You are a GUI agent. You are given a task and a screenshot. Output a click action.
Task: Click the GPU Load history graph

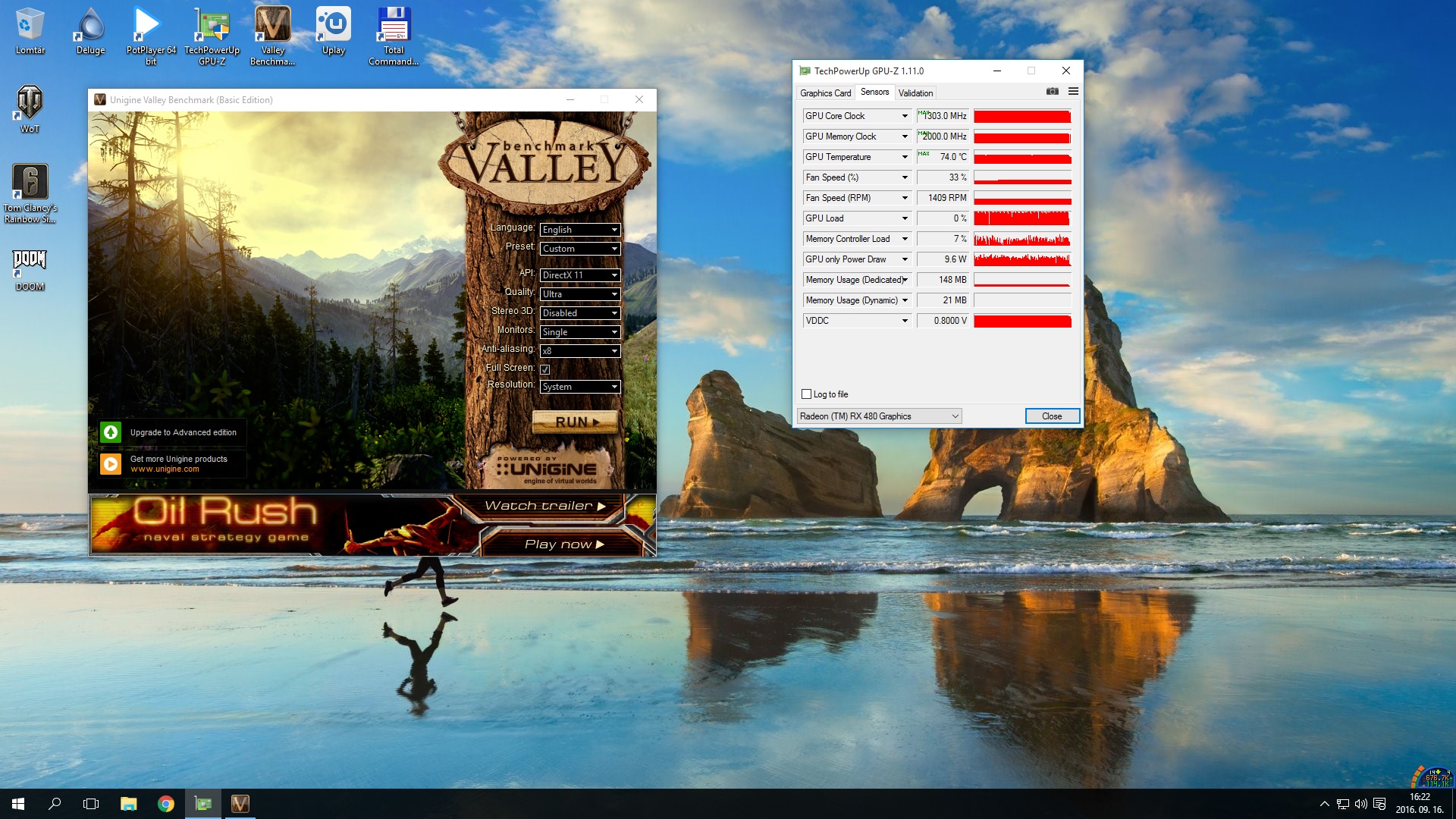tap(1022, 218)
